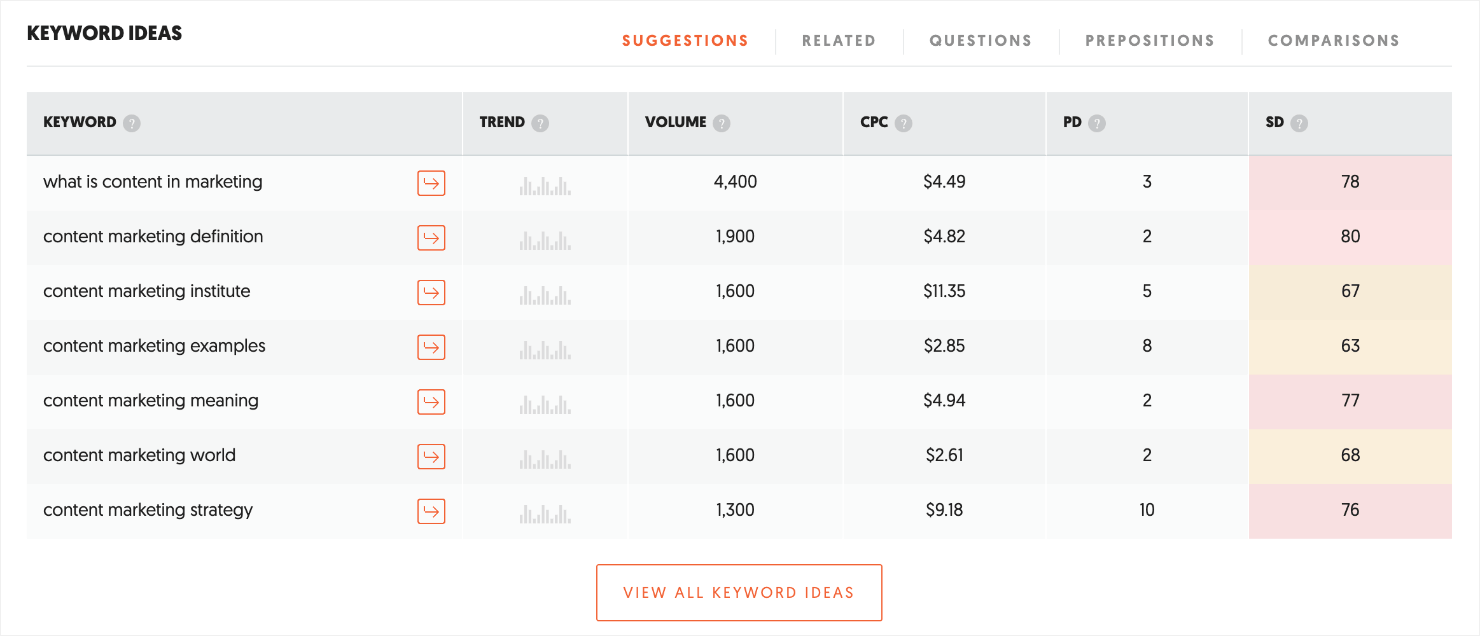
Task: Click the expand arrow beside "what is content in marketing"
Action: coord(431,183)
